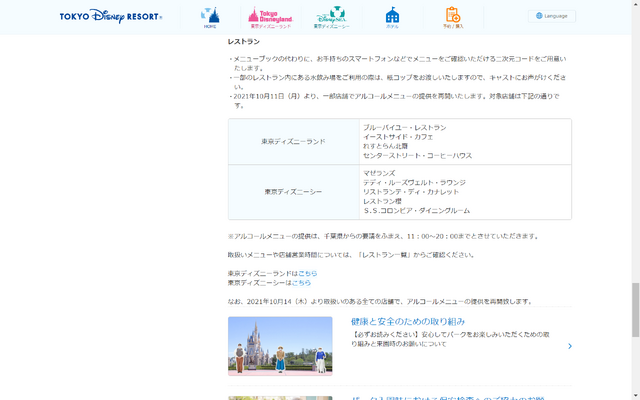The width and height of the screenshot is (640, 400).
Task: Select the マゼランズ entry
Action: click(379, 173)
